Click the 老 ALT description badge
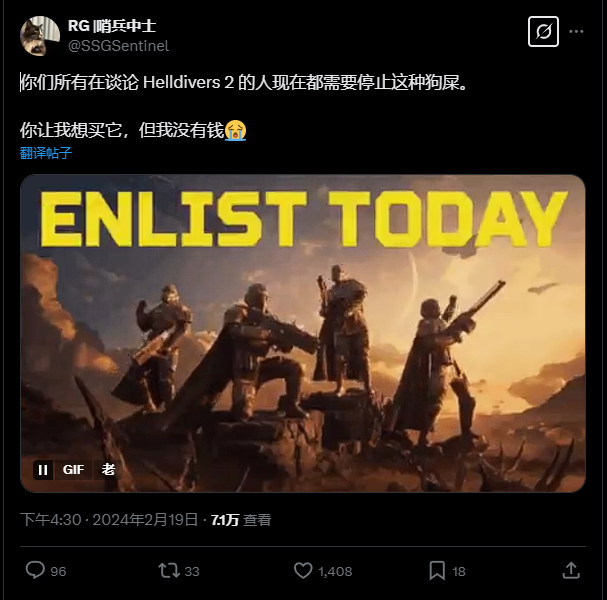 point(108,470)
